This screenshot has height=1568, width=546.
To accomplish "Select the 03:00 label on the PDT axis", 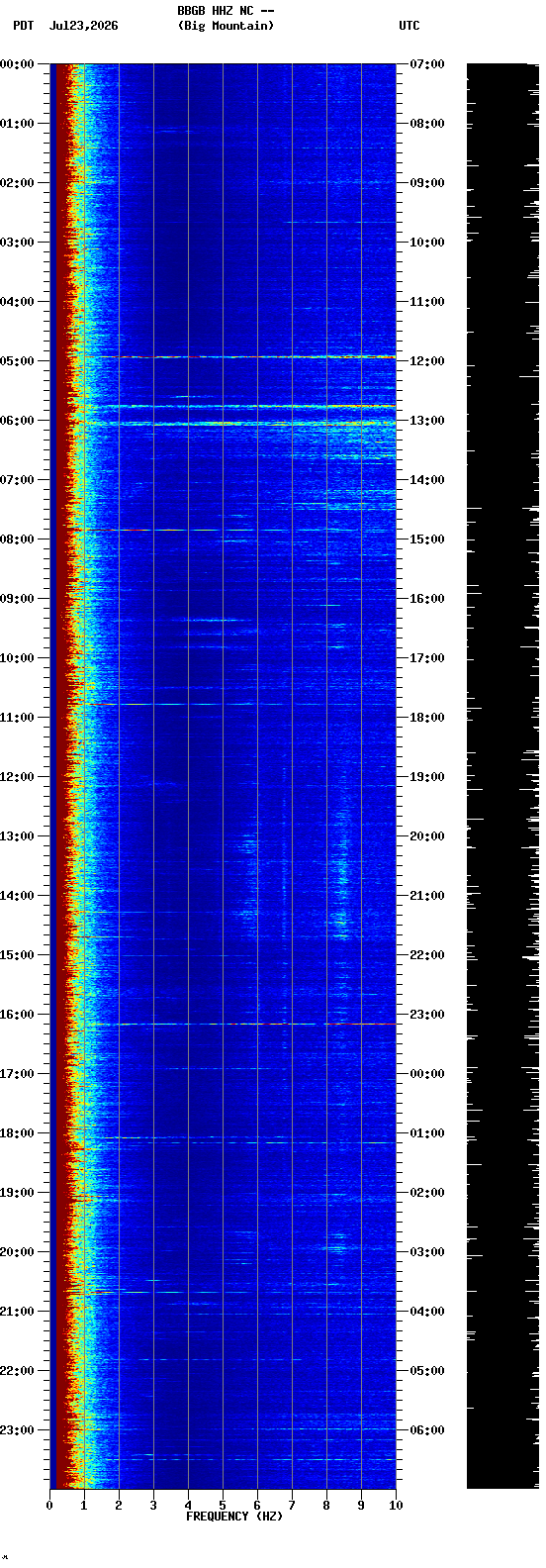I will point(17,243).
